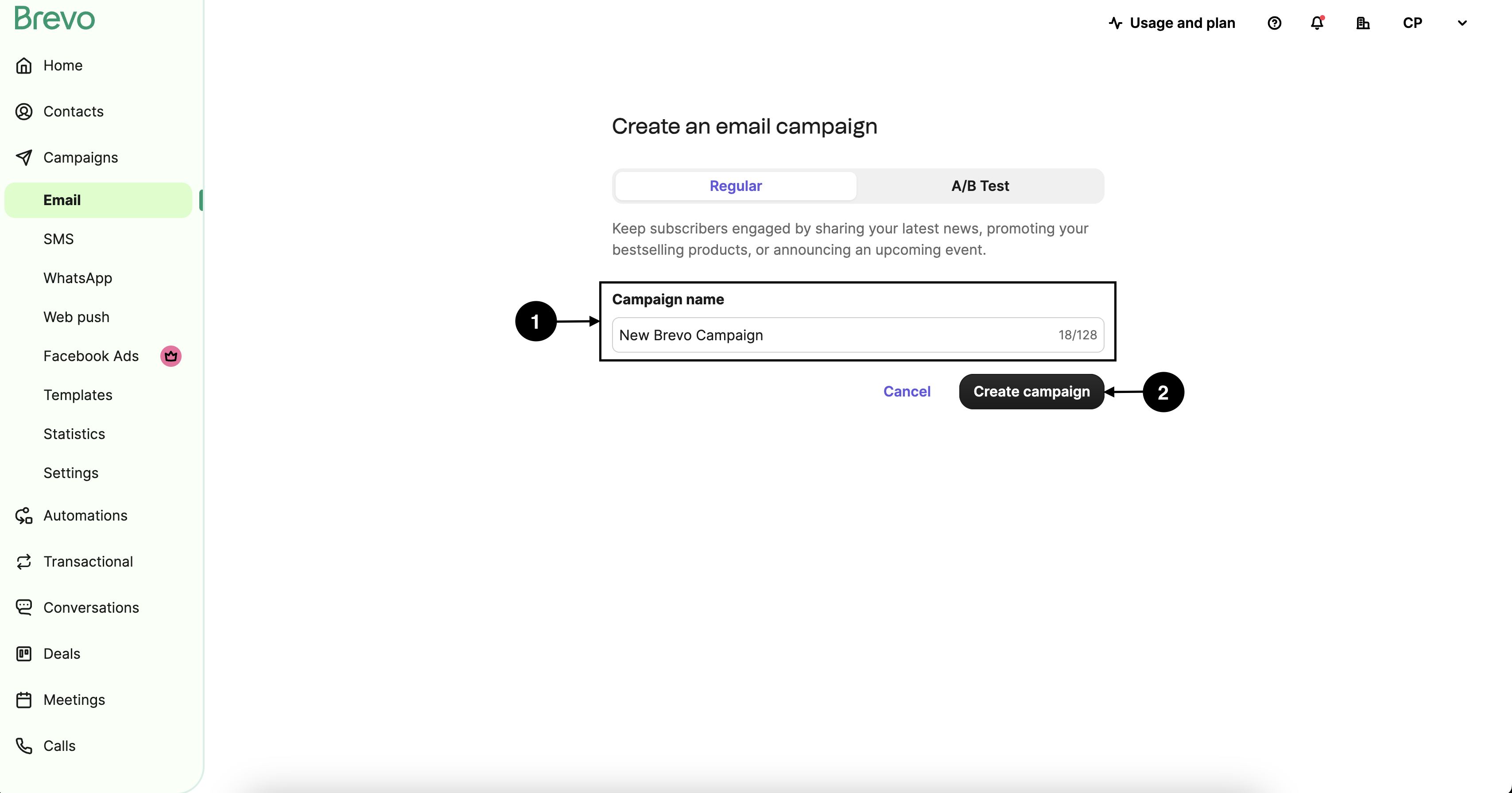Go to Home in sidebar
The width and height of the screenshot is (1512, 793).
tap(63, 65)
